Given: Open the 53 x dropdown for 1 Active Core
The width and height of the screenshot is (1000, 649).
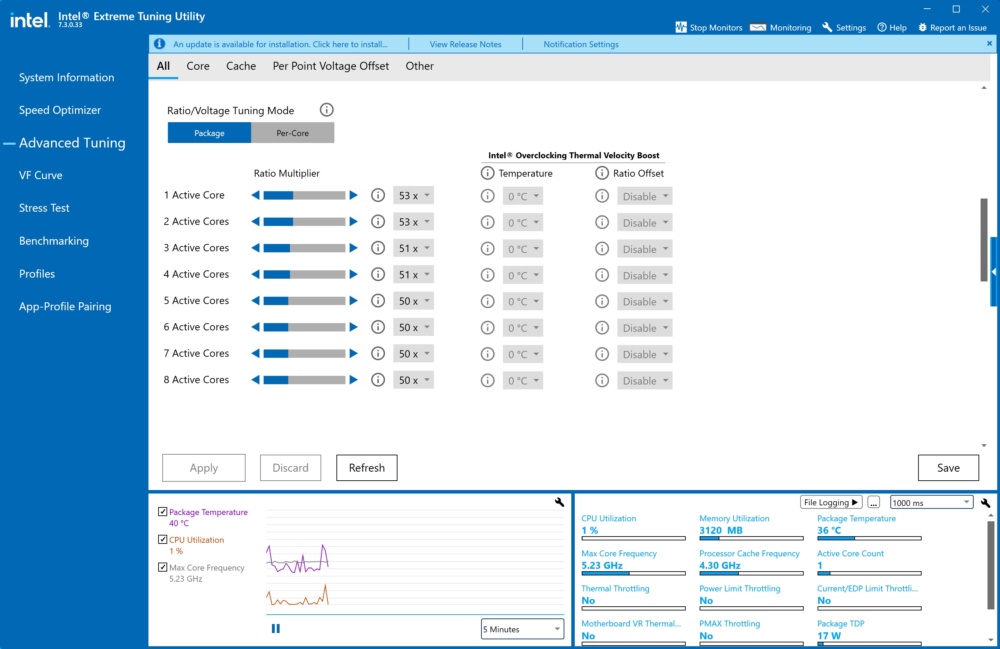Looking at the screenshot, I should click(413, 195).
